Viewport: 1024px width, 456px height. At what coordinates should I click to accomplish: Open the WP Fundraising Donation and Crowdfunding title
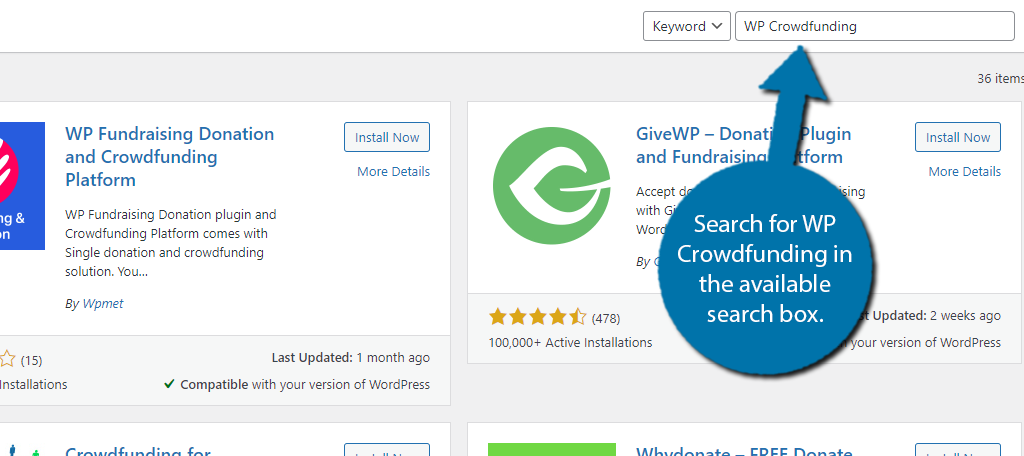170,157
